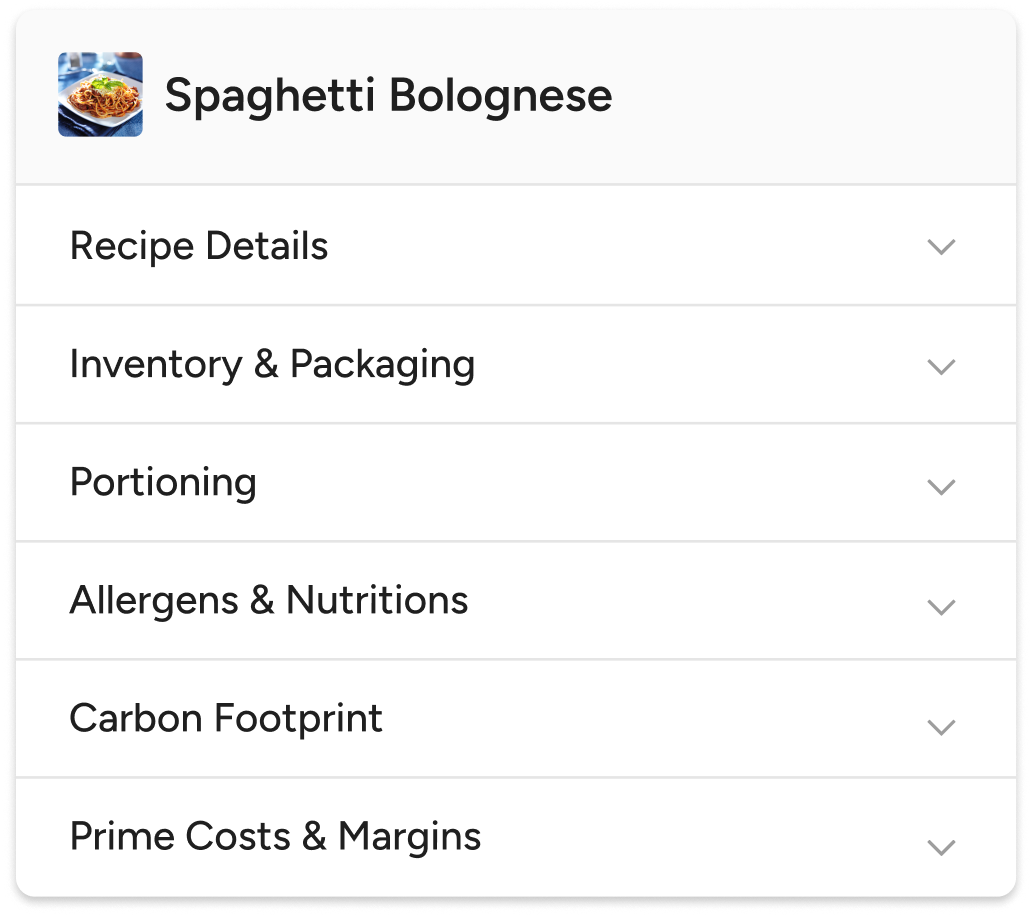Click the chevron icon next to Inventory & Packaging

pos(941,366)
